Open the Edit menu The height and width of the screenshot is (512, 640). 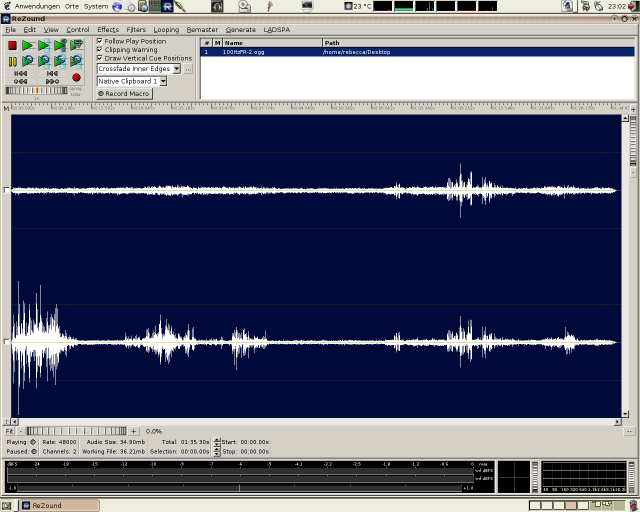pos(29,29)
